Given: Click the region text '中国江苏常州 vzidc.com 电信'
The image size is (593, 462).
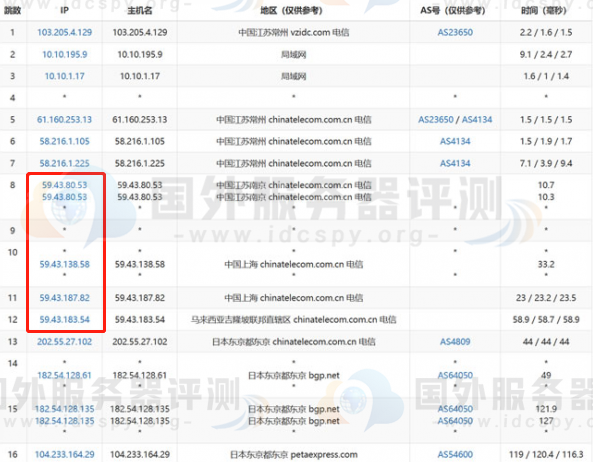Looking at the screenshot, I should (x=293, y=33).
